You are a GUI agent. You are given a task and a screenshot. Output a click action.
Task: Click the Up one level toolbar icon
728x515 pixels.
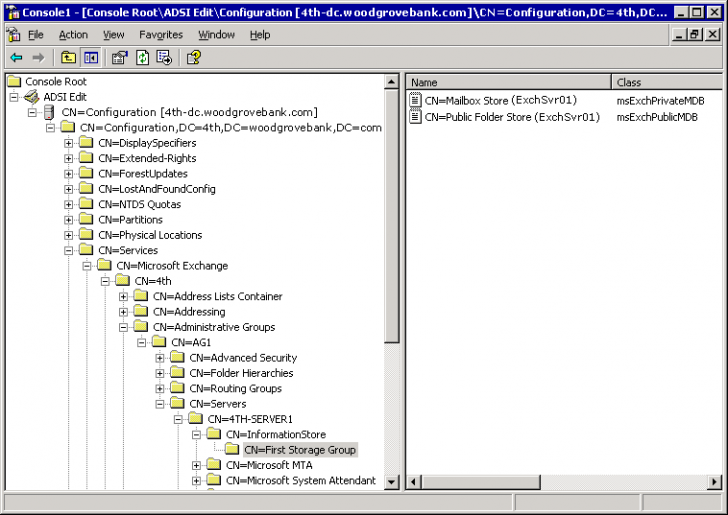coord(69,58)
